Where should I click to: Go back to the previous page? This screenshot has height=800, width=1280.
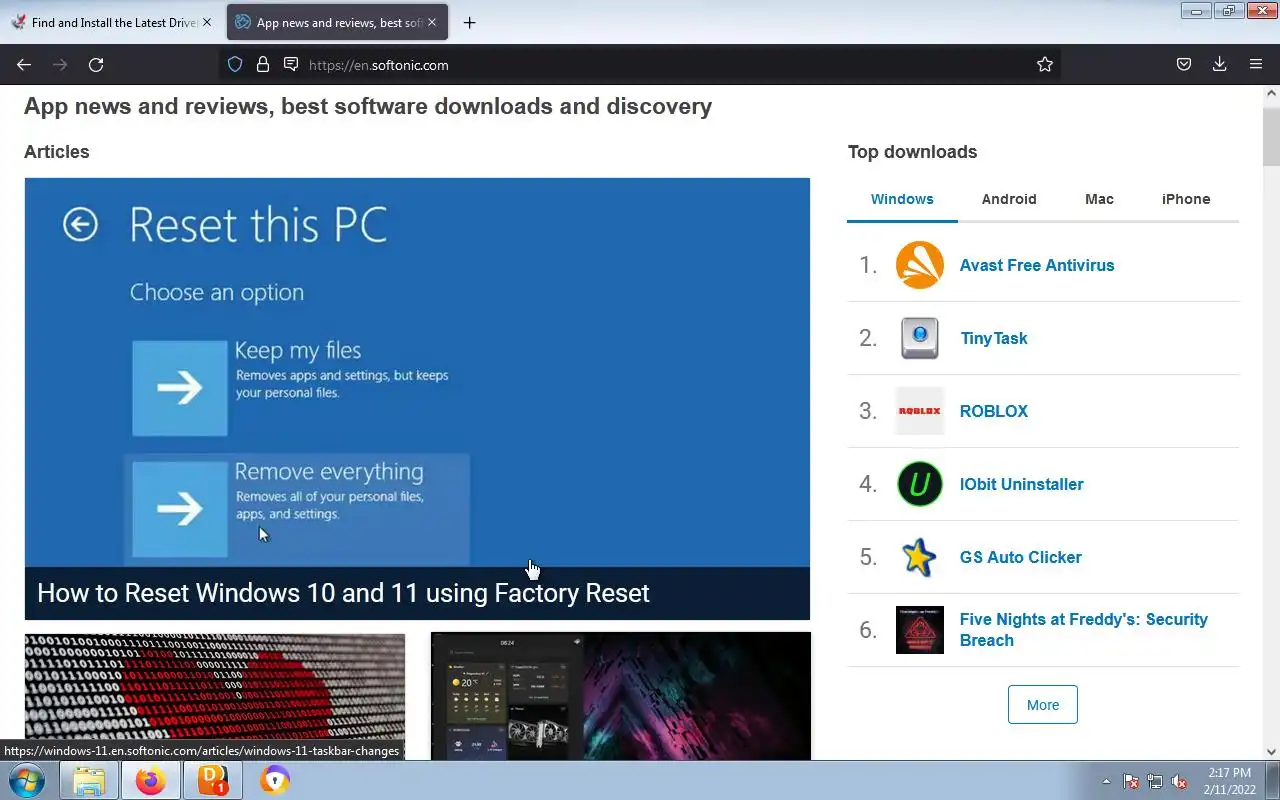pos(24,65)
